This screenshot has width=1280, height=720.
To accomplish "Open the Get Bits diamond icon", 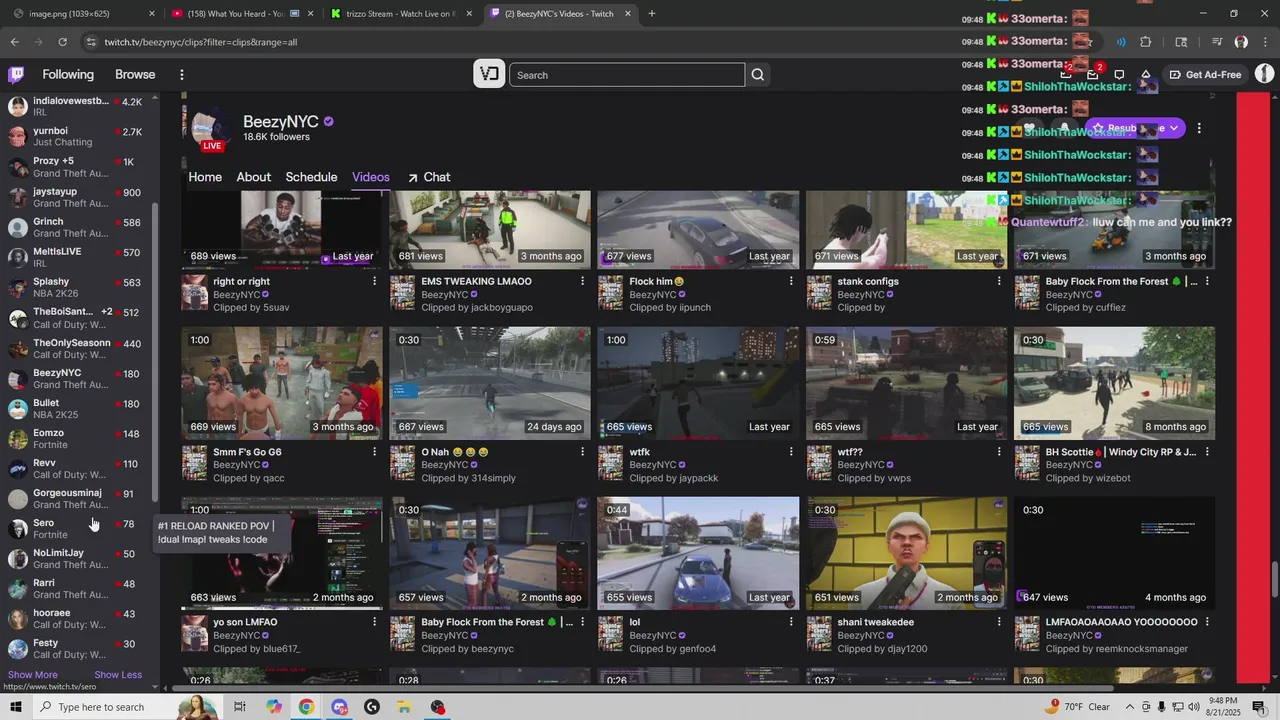I will click(1146, 75).
